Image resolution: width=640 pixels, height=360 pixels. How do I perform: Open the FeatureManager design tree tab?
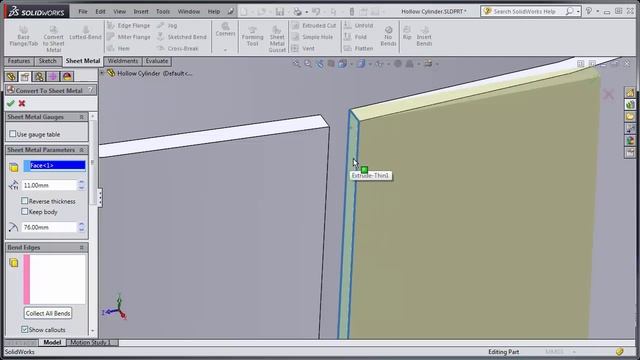(x=11, y=76)
